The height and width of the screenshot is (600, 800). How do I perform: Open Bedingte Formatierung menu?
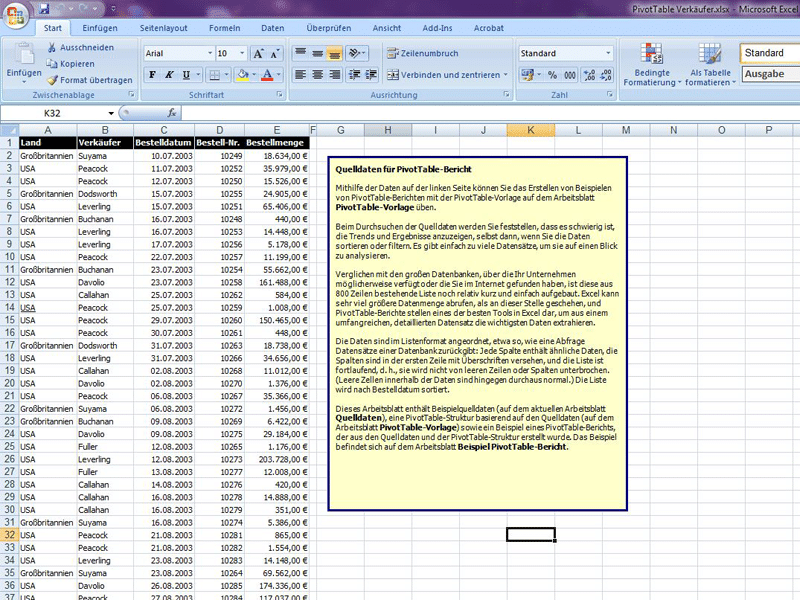[652, 64]
